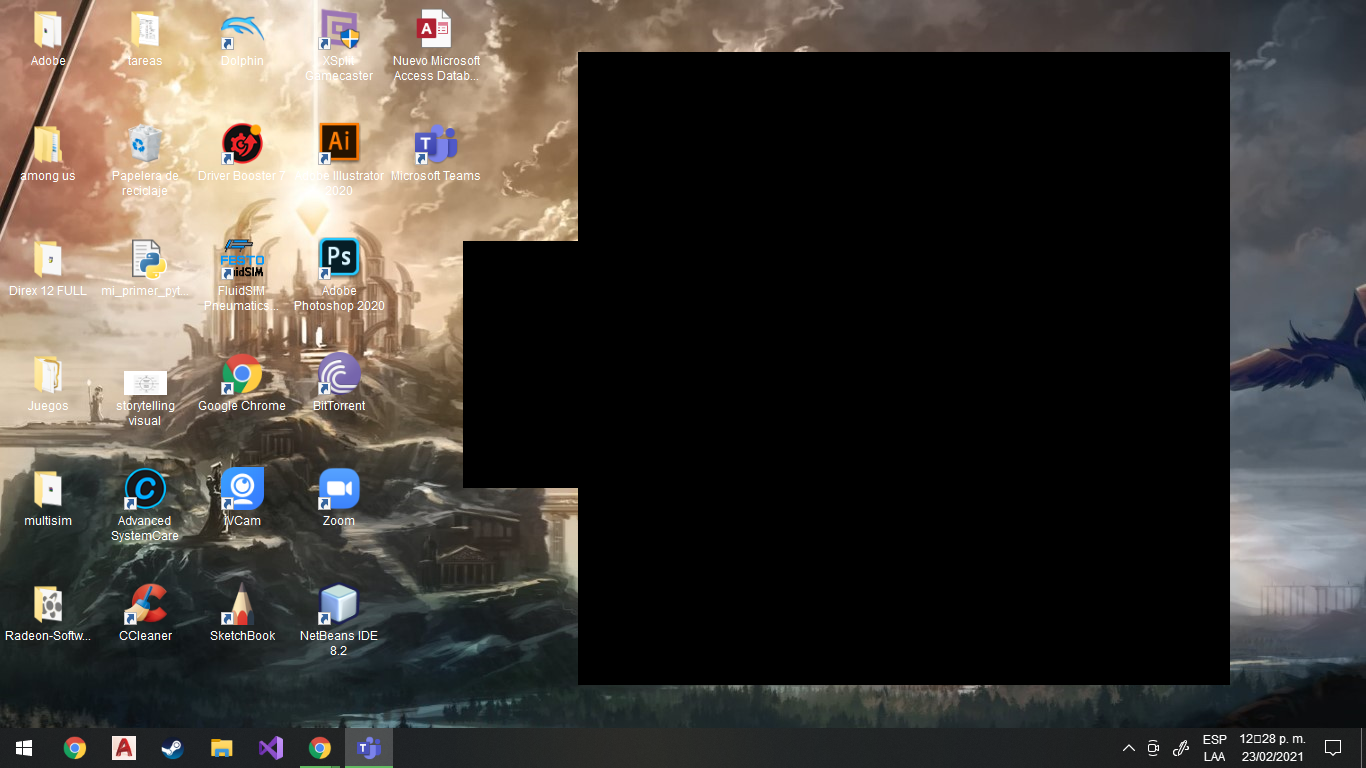The height and width of the screenshot is (768, 1366).
Task: Select the Zoom desktop shortcut
Action: tap(339, 500)
